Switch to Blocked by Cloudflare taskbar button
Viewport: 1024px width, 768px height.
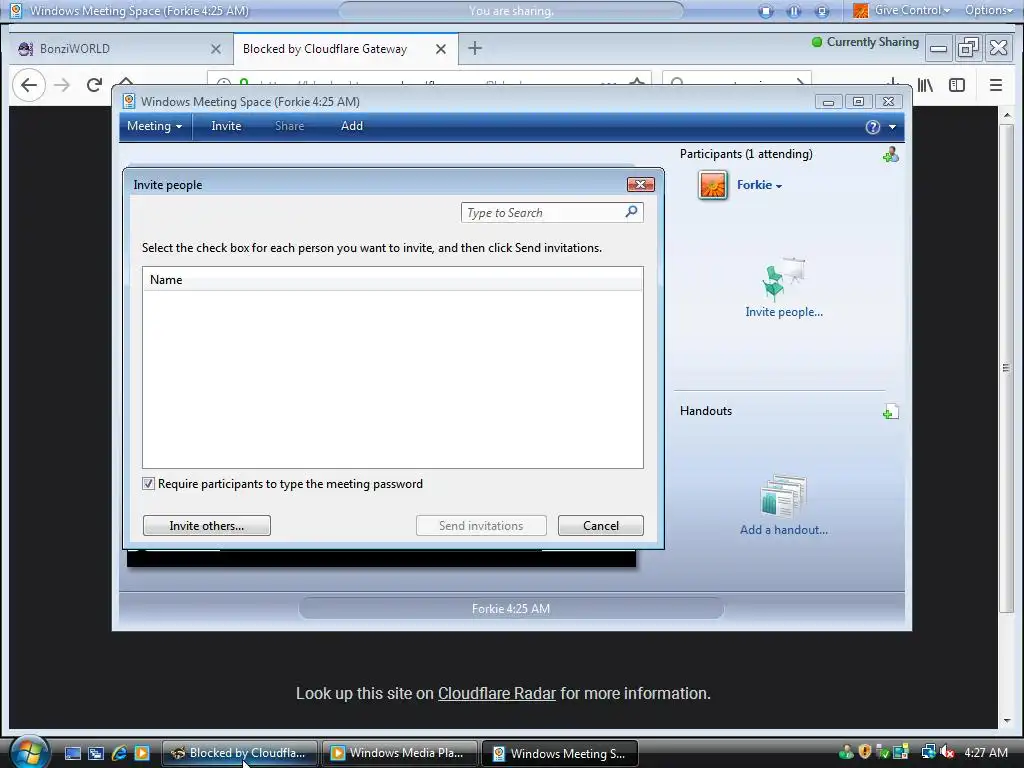coord(239,753)
